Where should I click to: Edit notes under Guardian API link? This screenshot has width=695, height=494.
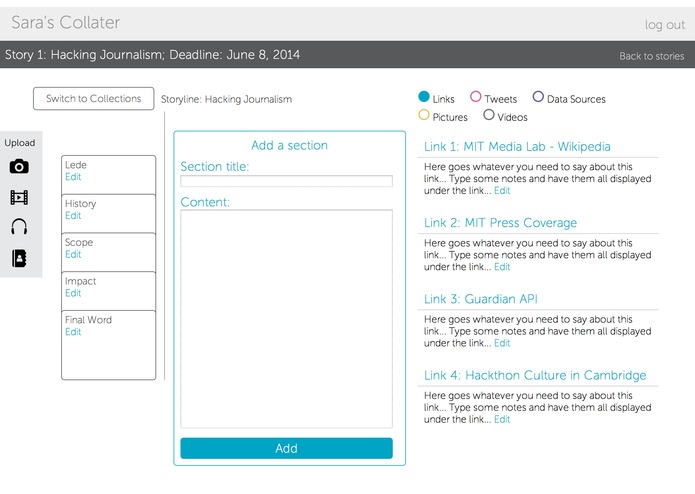[x=502, y=343]
